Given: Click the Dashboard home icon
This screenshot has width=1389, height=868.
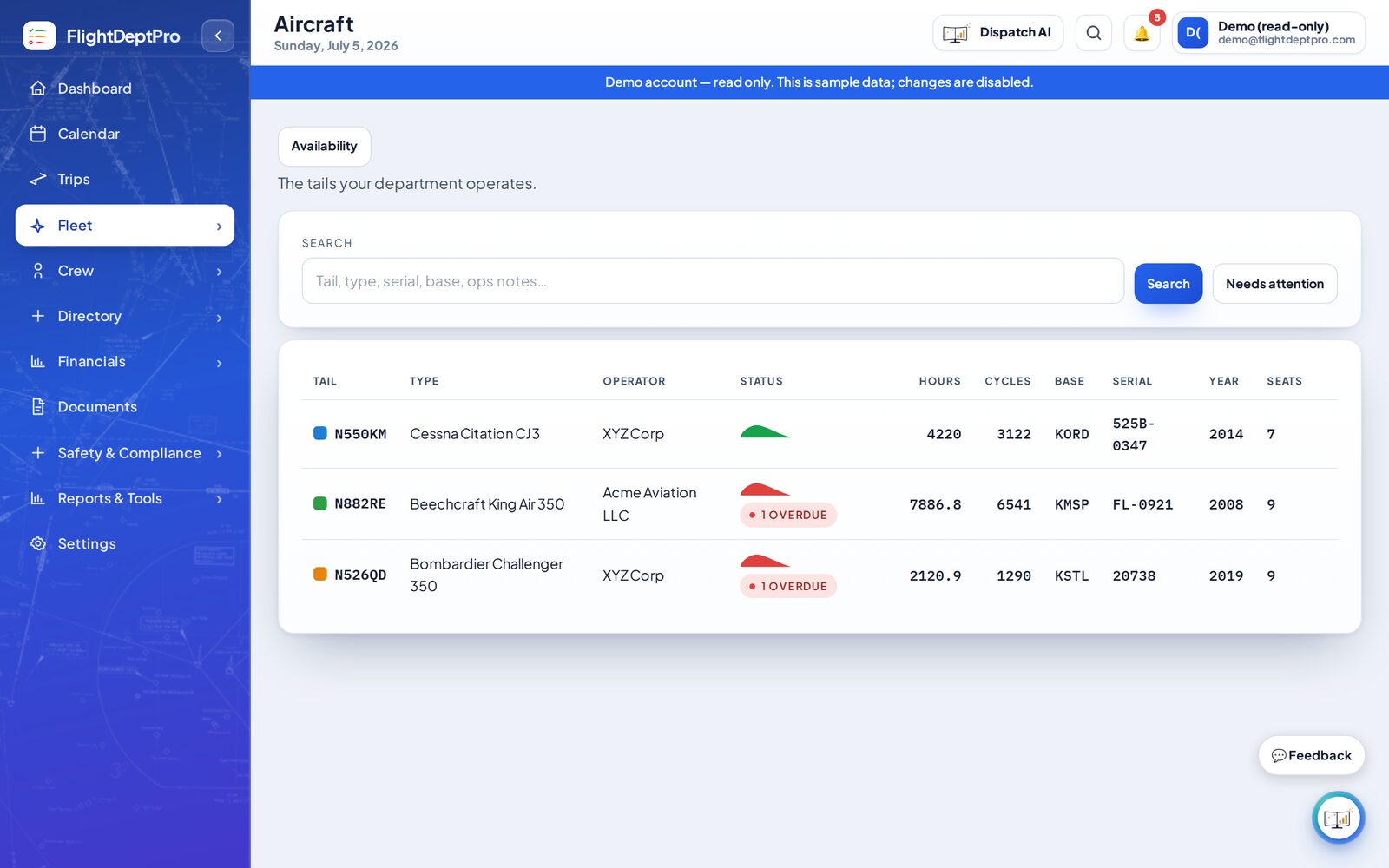Looking at the screenshot, I should (x=37, y=88).
